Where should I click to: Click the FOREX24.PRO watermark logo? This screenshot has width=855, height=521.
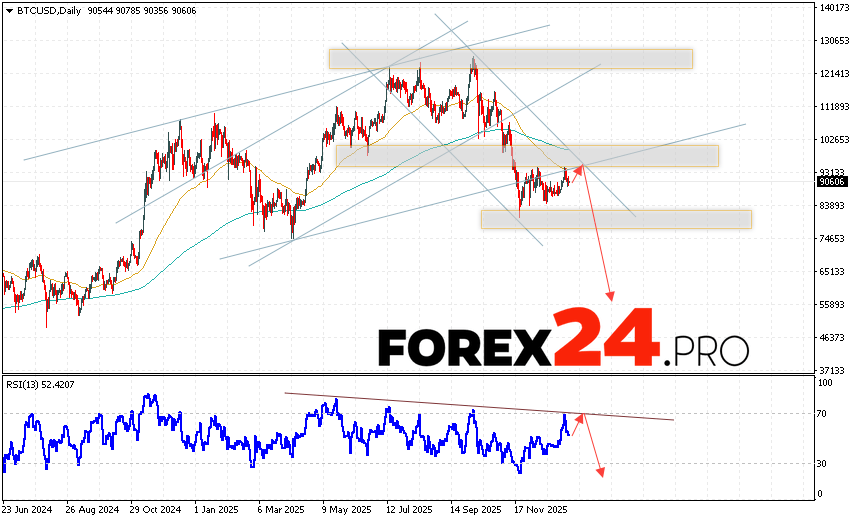(x=562, y=341)
